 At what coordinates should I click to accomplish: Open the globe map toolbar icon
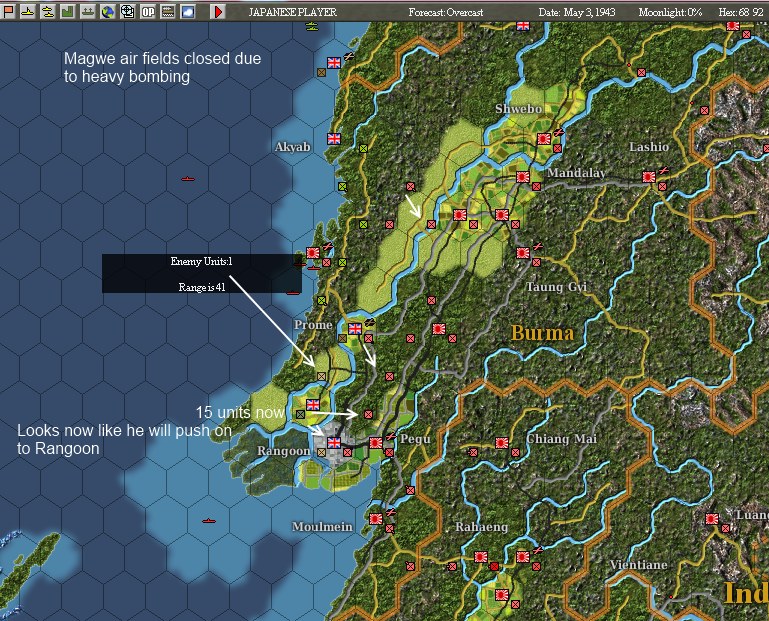[x=107, y=11]
